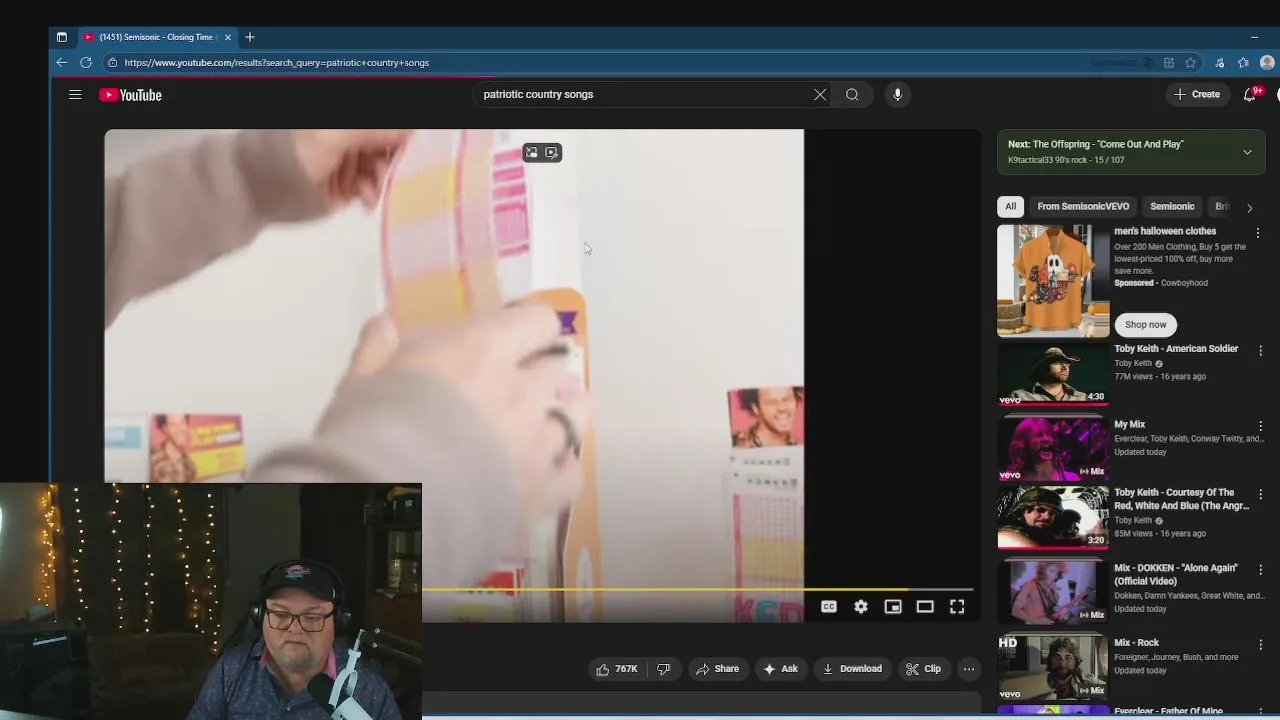Close the Semisonic - Closing Time tab
Screen dimensions: 1280x720
[228, 37]
